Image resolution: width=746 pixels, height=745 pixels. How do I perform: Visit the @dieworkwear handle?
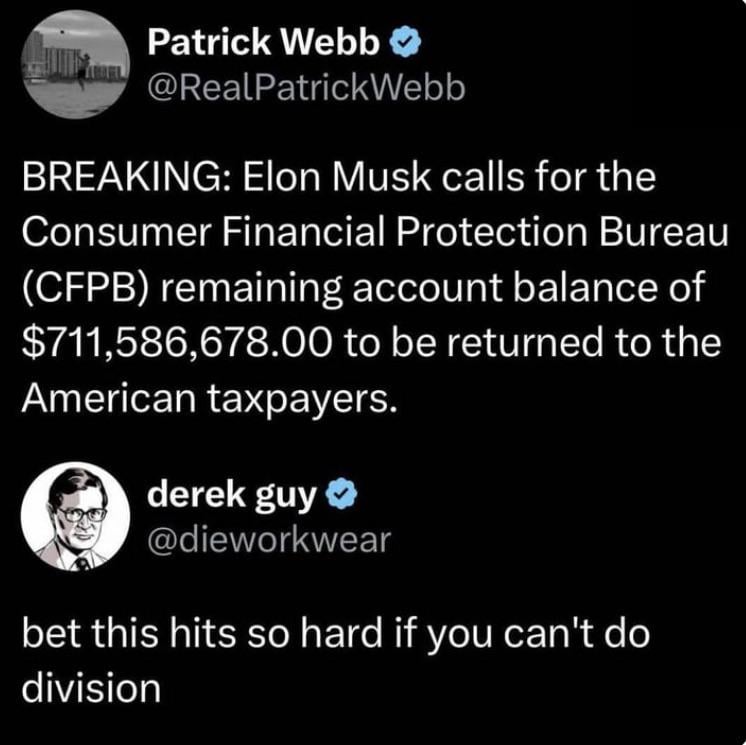pyautogui.click(x=269, y=540)
